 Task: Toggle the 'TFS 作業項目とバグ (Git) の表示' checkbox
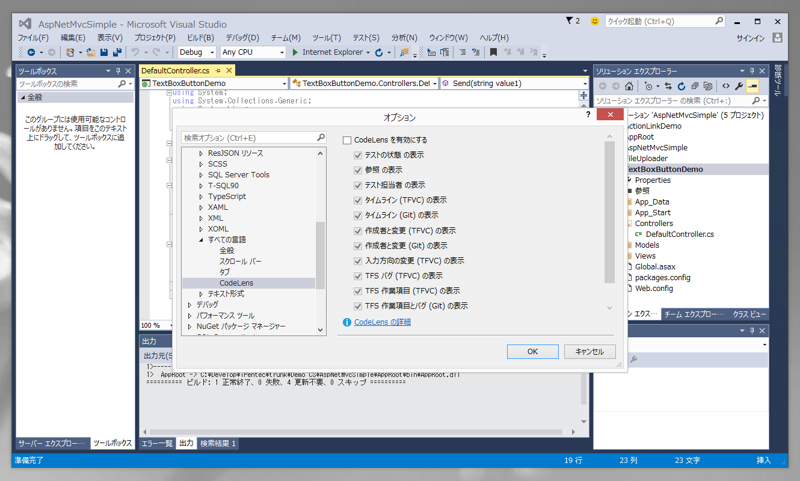click(358, 306)
